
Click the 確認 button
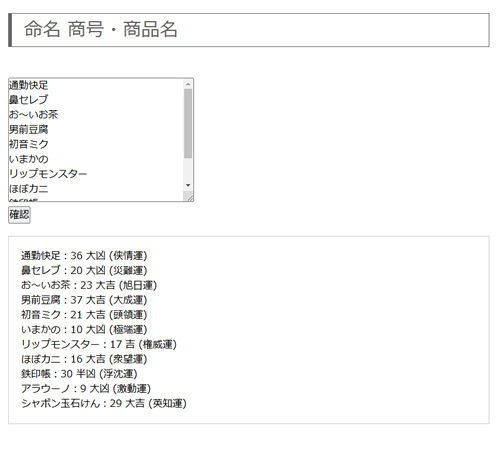click(x=19, y=215)
